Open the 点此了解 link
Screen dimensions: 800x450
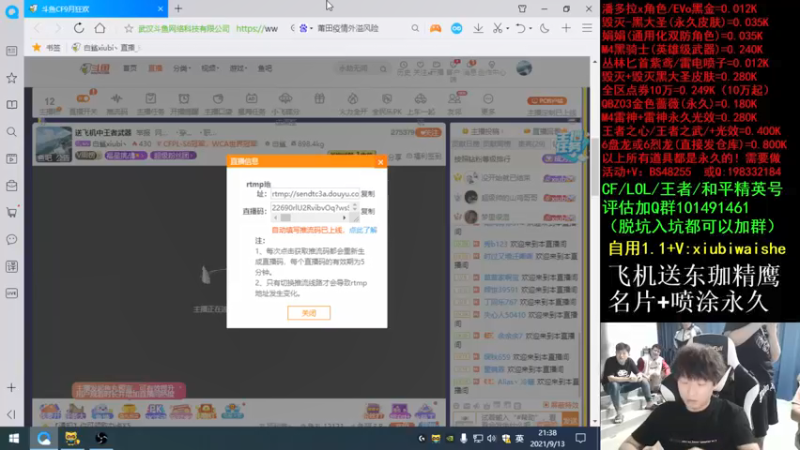(x=363, y=230)
